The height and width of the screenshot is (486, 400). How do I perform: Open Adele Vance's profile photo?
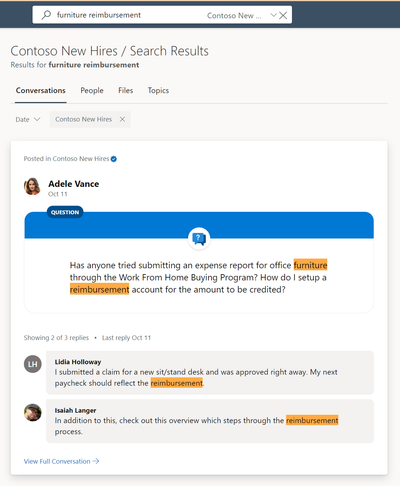coord(32,186)
